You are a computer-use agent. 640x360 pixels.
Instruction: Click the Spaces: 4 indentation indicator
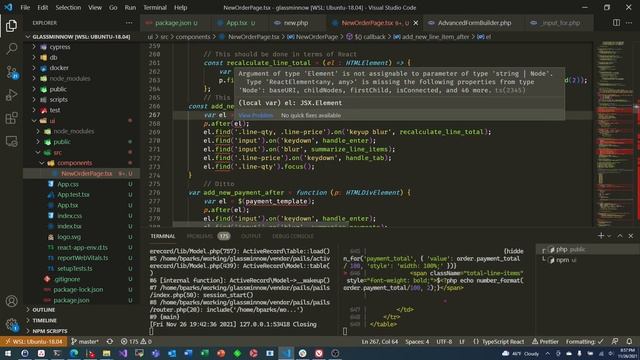pos(417,342)
